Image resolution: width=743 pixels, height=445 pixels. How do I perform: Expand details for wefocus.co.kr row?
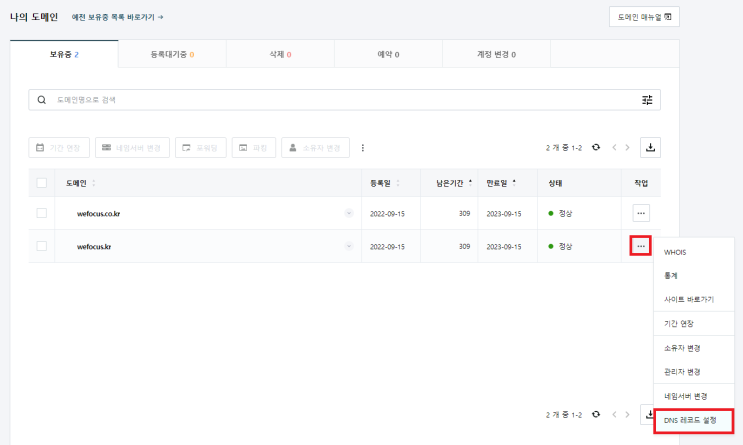(x=349, y=213)
